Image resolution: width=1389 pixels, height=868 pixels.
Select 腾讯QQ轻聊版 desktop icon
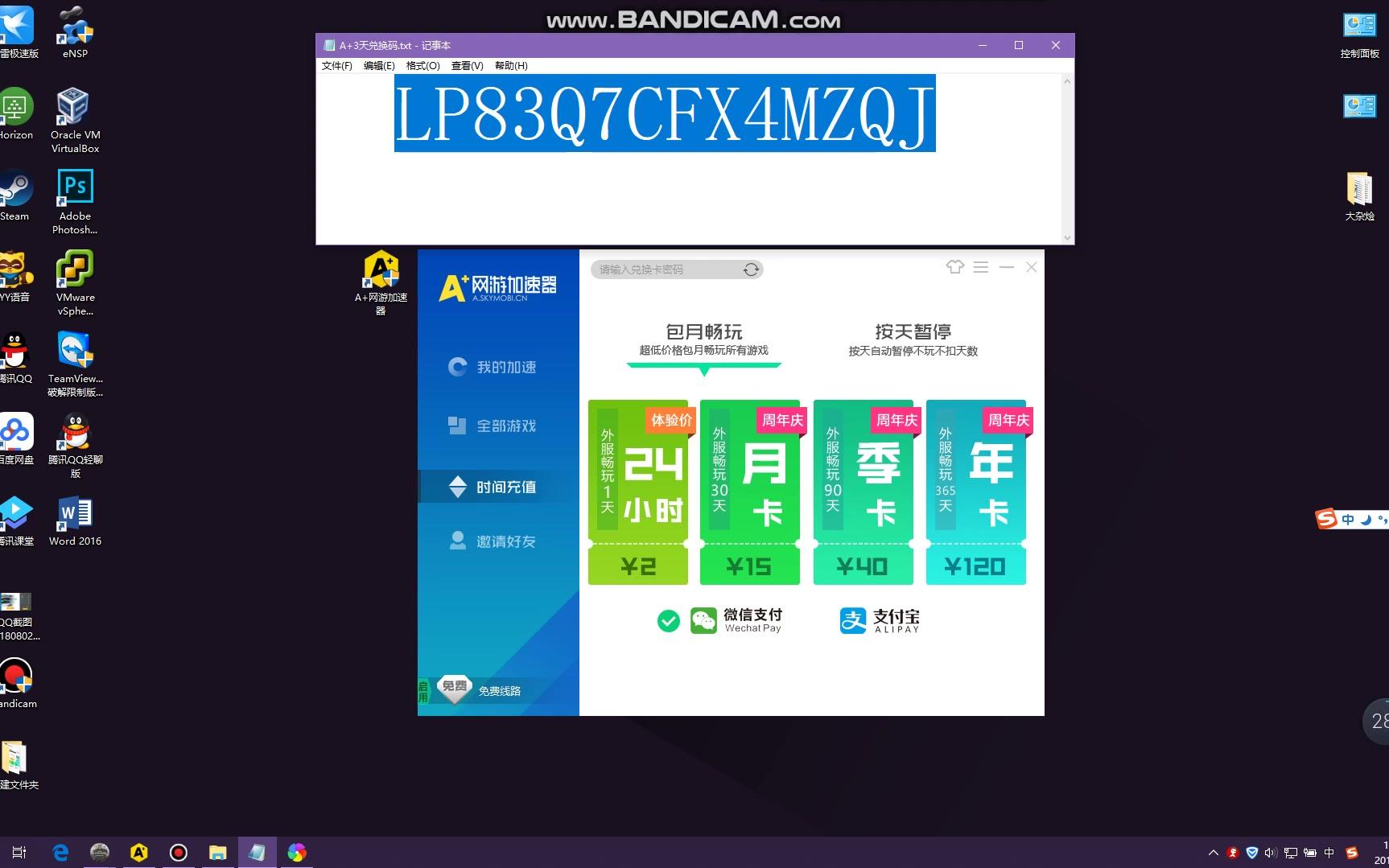pos(75,446)
